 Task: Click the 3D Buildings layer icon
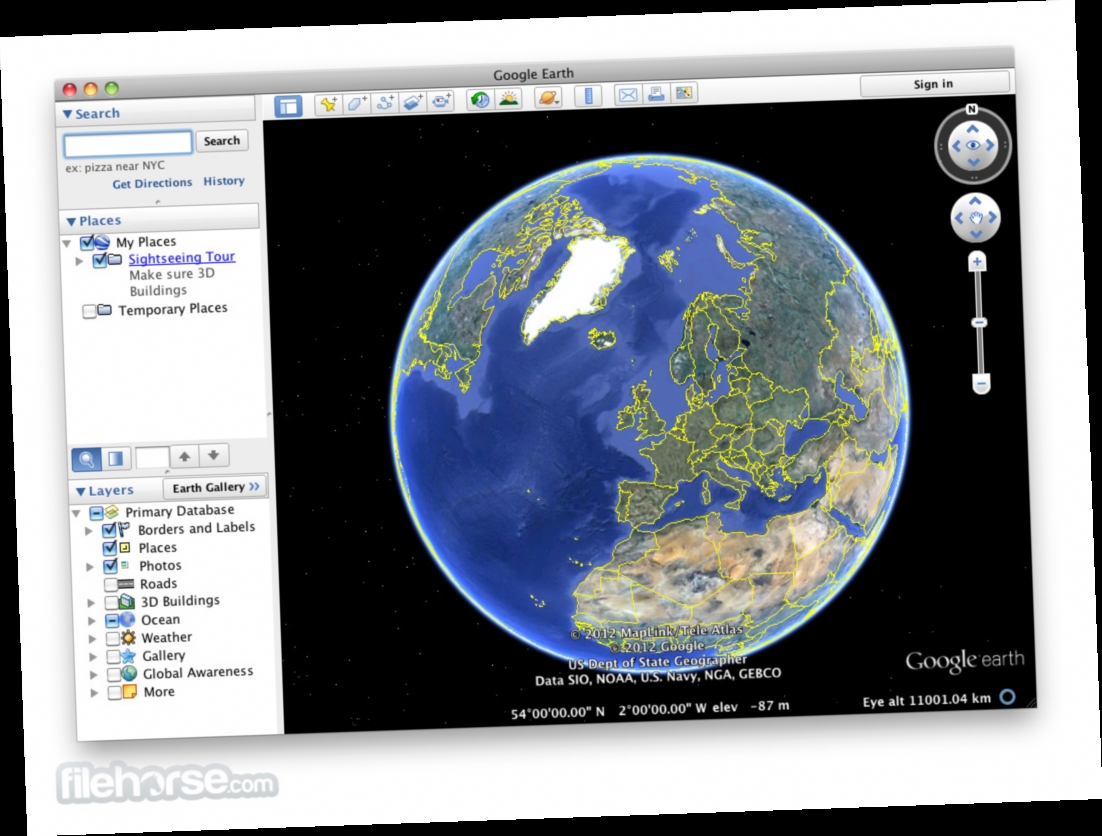coord(127,602)
